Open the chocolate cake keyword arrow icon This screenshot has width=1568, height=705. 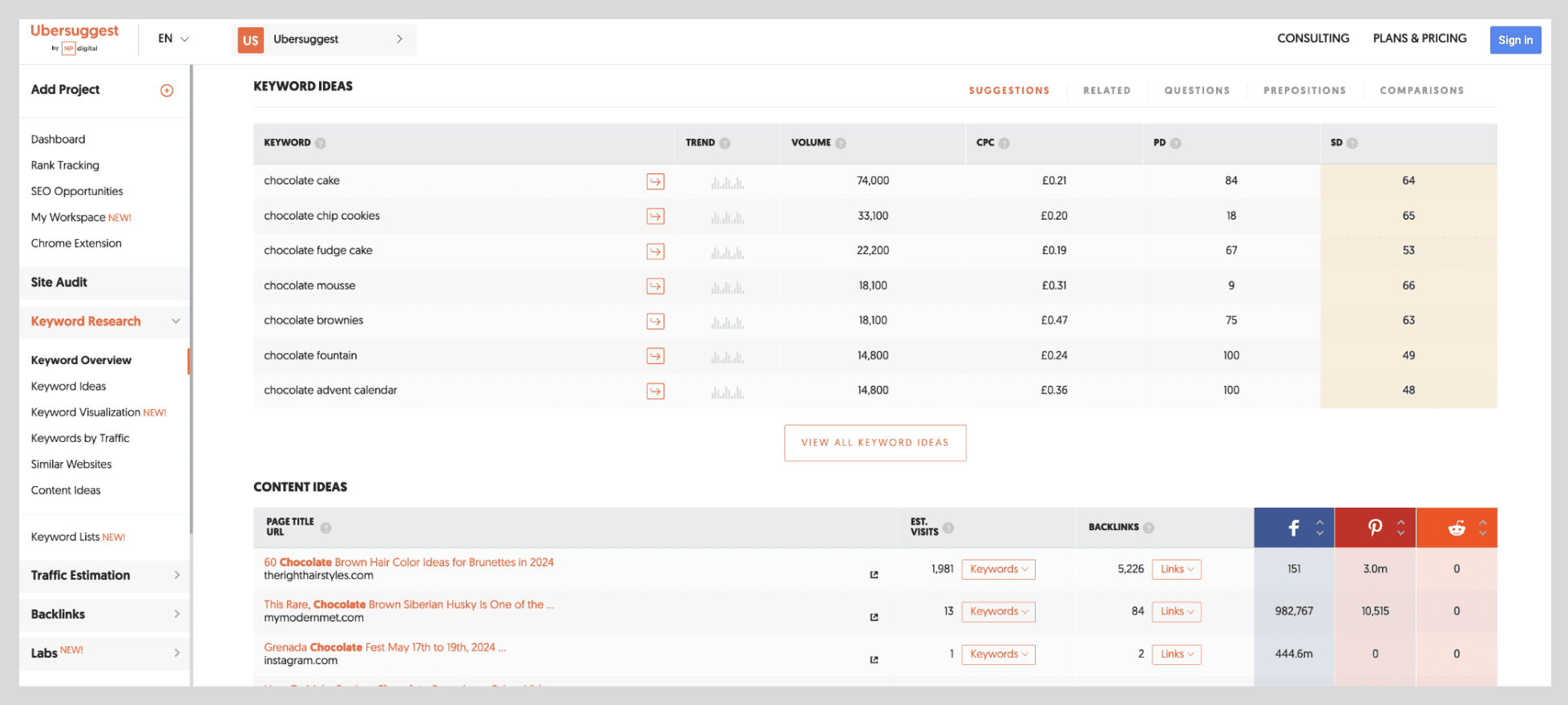(x=655, y=182)
